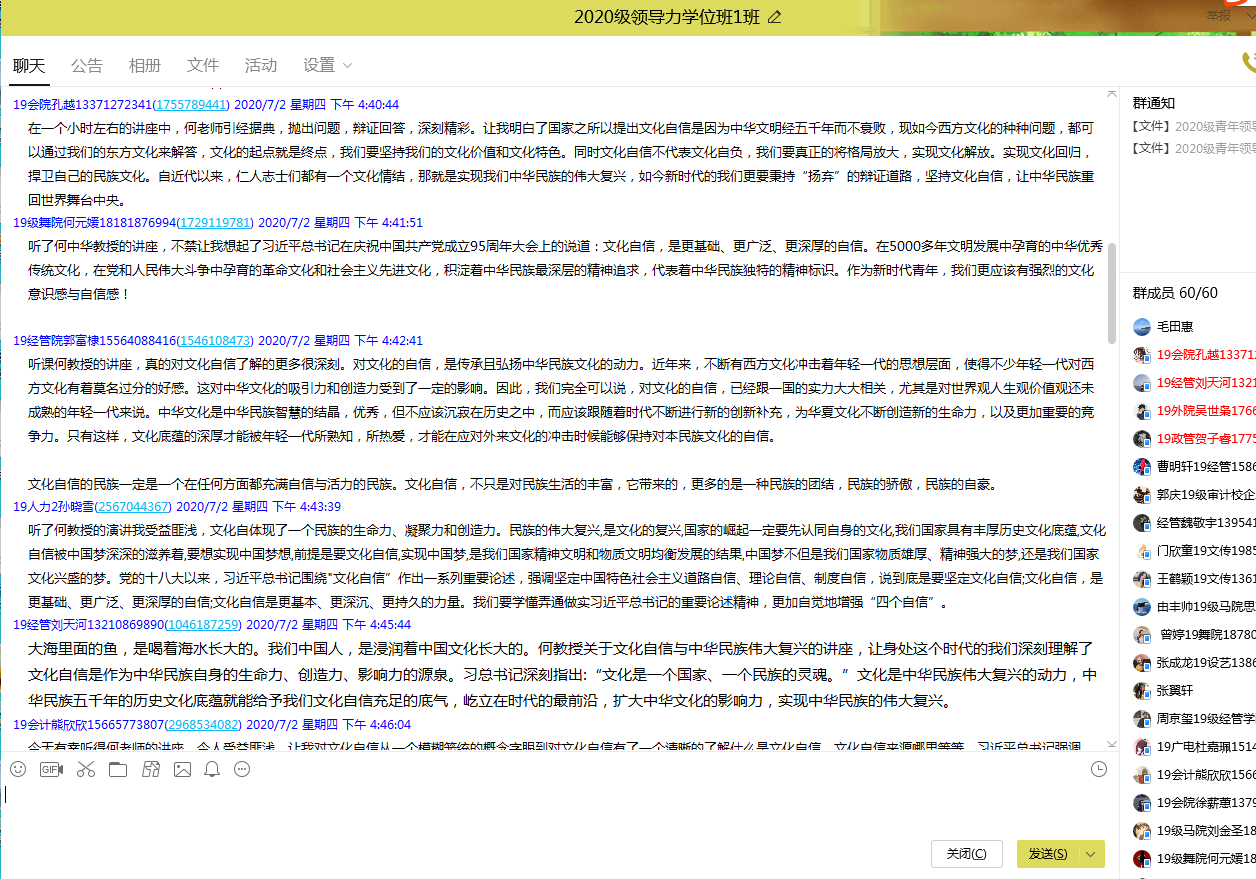Image resolution: width=1256 pixels, height=879 pixels.
Task: Expand the send options dropdown arrow
Action: point(1091,854)
